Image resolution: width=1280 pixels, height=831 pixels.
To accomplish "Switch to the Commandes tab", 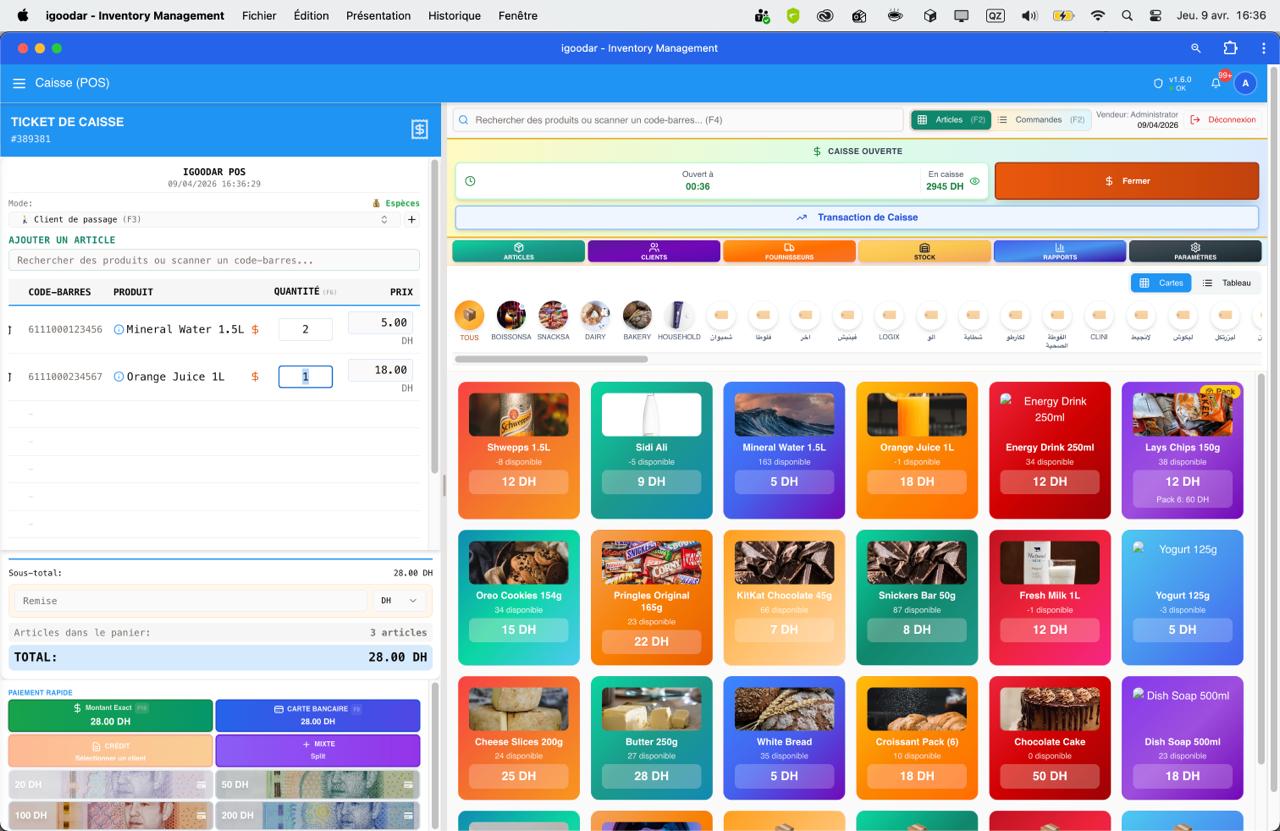I will click(1040, 120).
